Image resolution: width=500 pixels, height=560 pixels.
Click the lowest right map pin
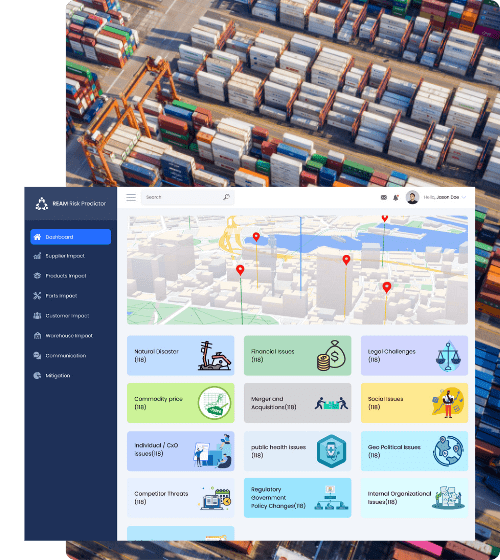click(387, 287)
